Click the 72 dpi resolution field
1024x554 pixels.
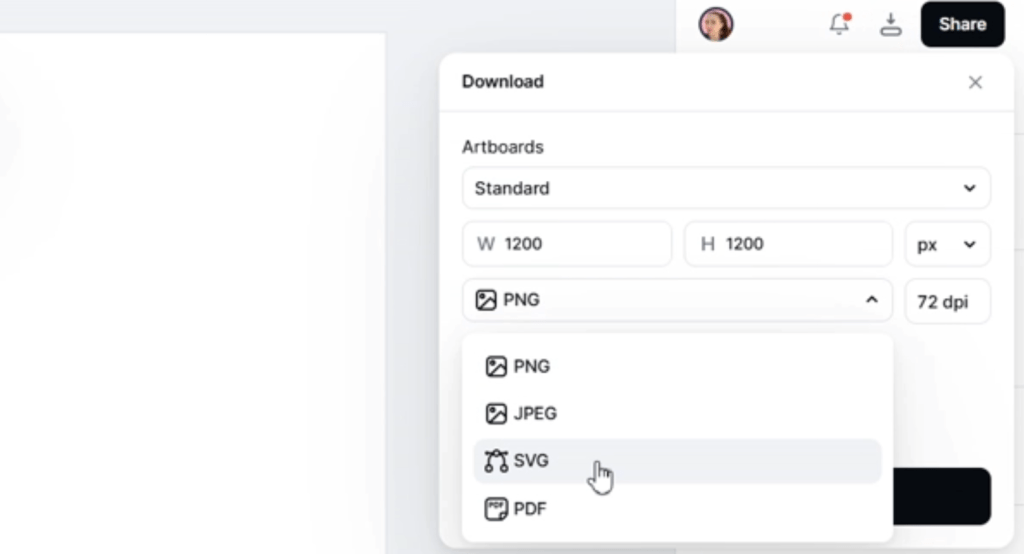(947, 301)
